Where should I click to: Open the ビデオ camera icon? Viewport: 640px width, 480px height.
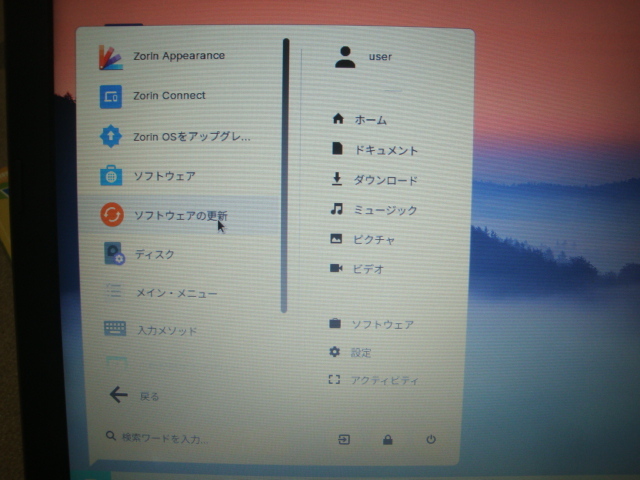[x=336, y=268]
